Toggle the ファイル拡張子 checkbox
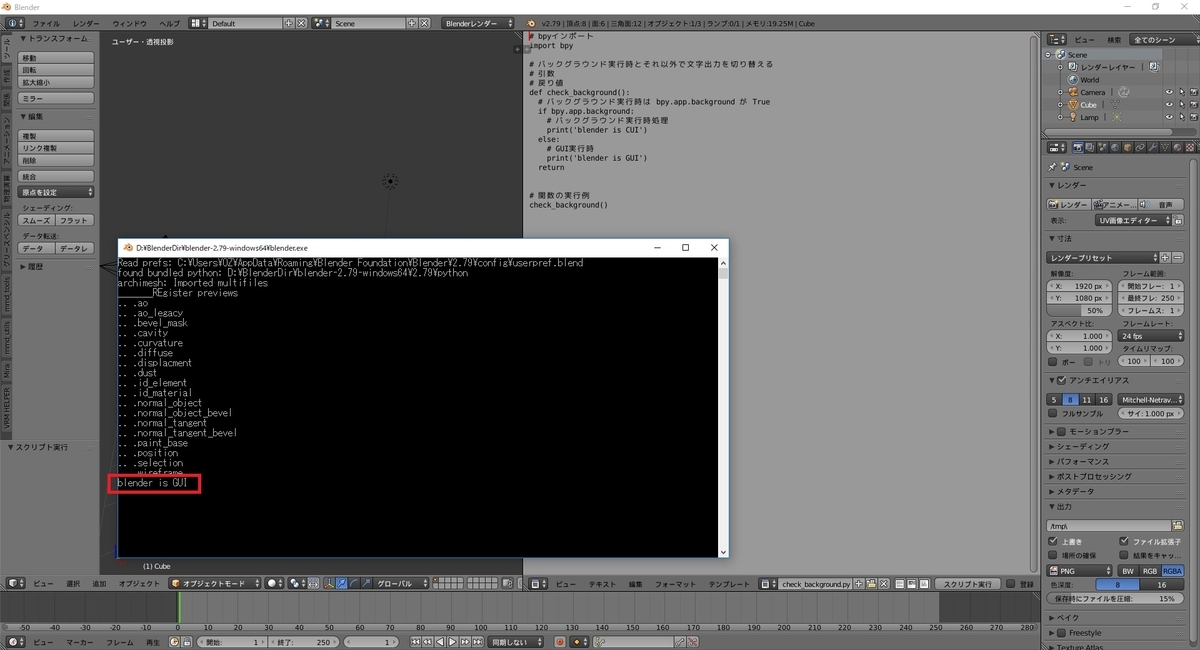This screenshot has width=1200, height=650. tap(1124, 541)
